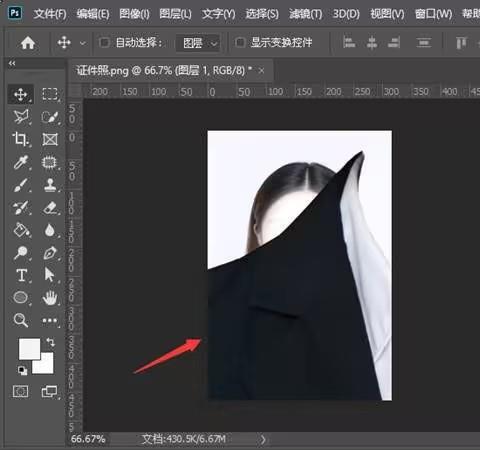Screen dimensions: 480x450
Task: Open the 图像(I) menu
Action: tap(134, 14)
